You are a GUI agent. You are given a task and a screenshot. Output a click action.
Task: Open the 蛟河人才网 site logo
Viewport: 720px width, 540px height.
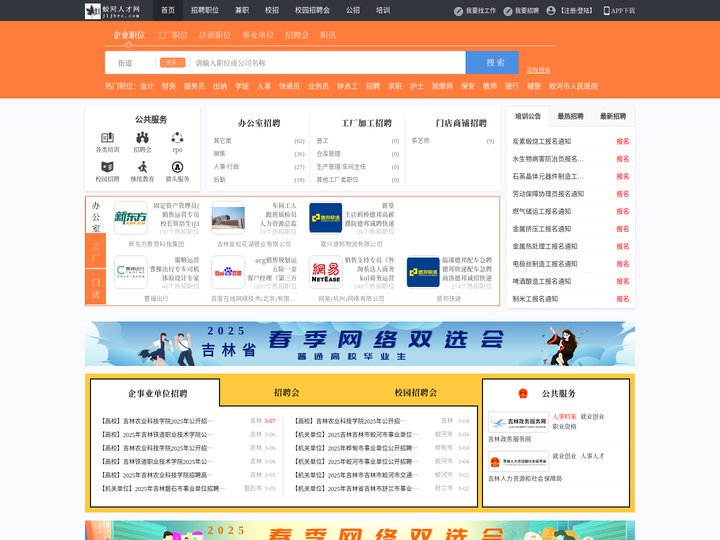[x=112, y=11]
